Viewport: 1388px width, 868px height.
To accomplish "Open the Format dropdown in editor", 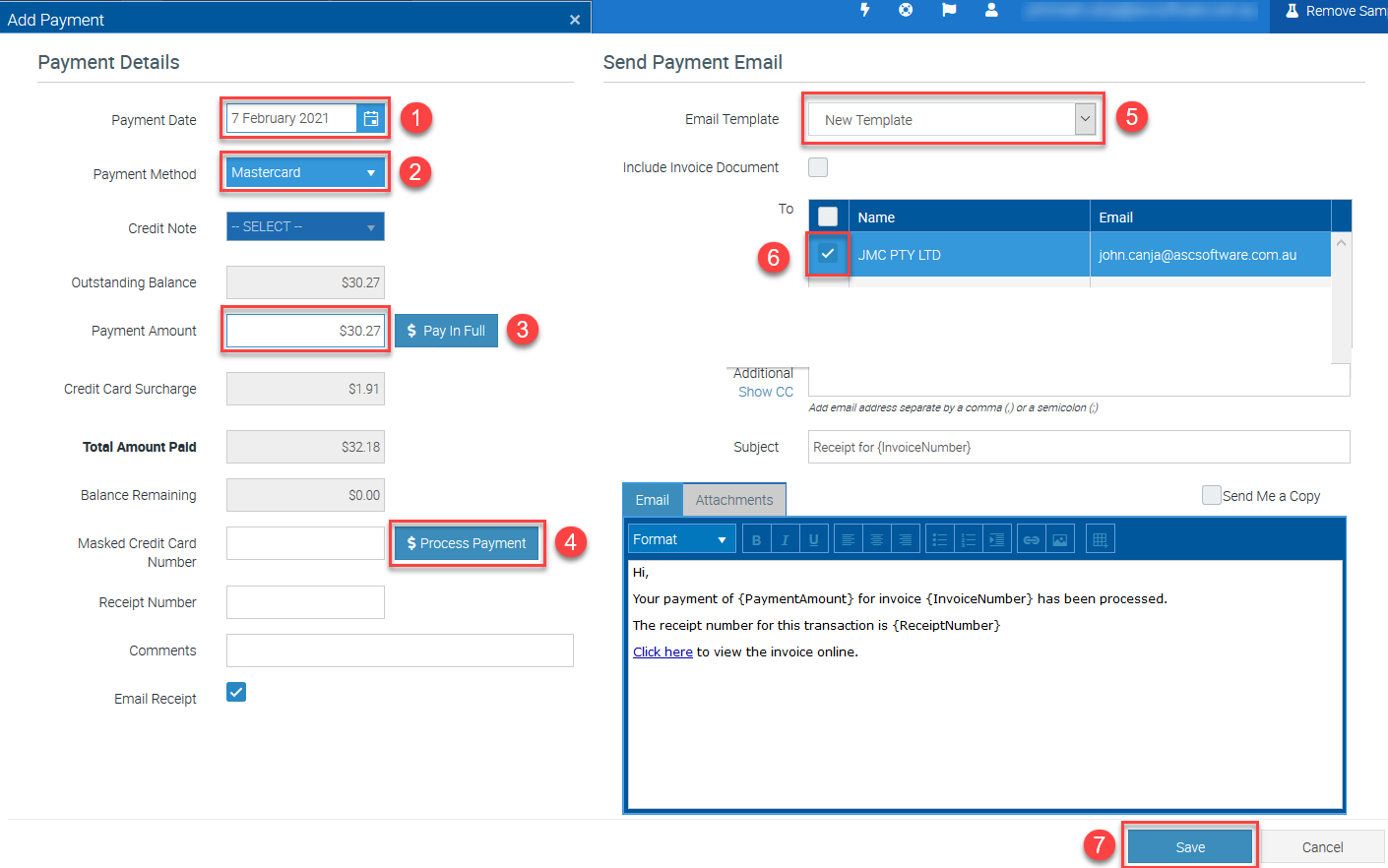I will (x=681, y=540).
